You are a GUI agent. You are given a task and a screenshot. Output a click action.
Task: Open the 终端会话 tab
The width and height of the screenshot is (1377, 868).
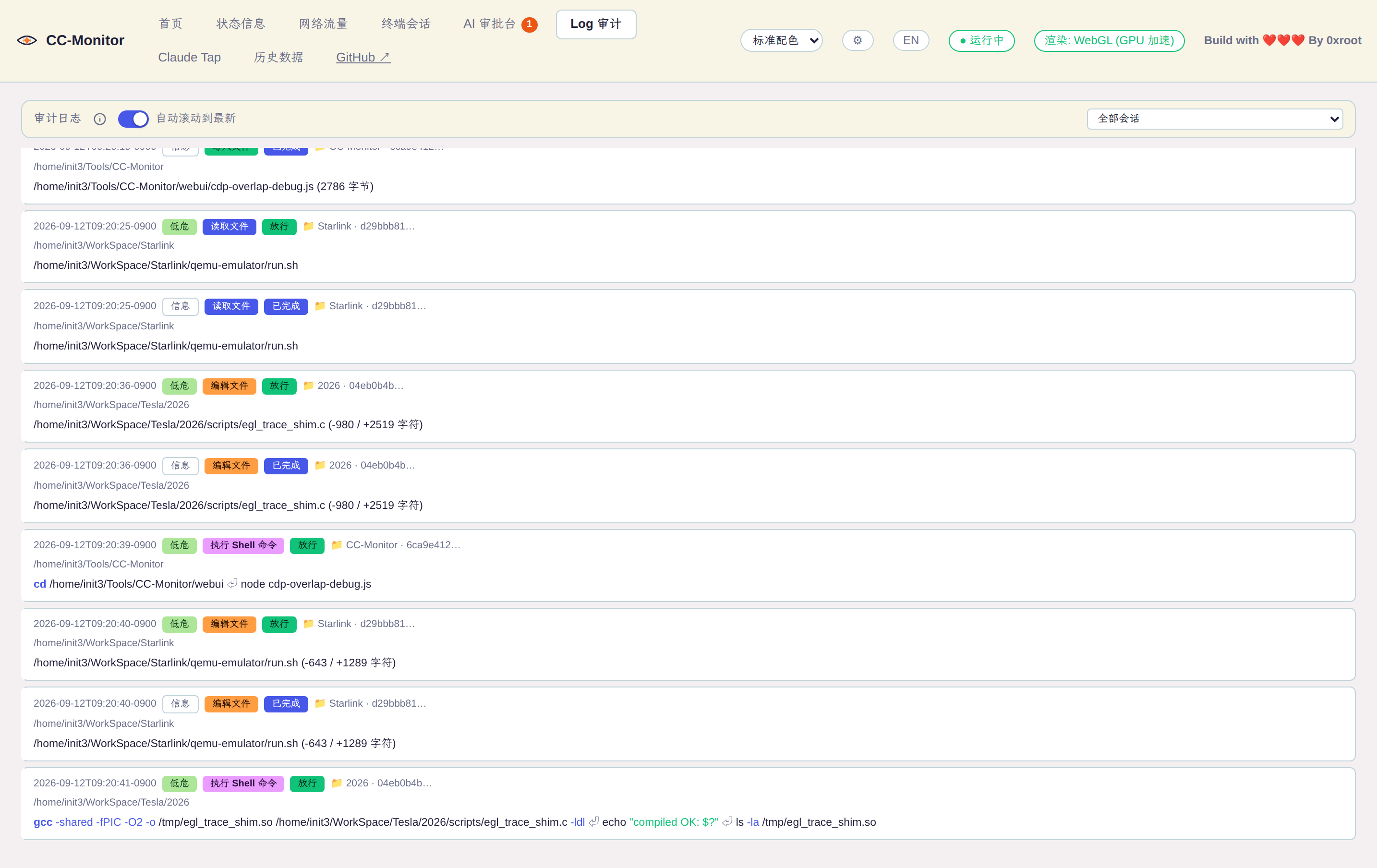pyautogui.click(x=405, y=24)
